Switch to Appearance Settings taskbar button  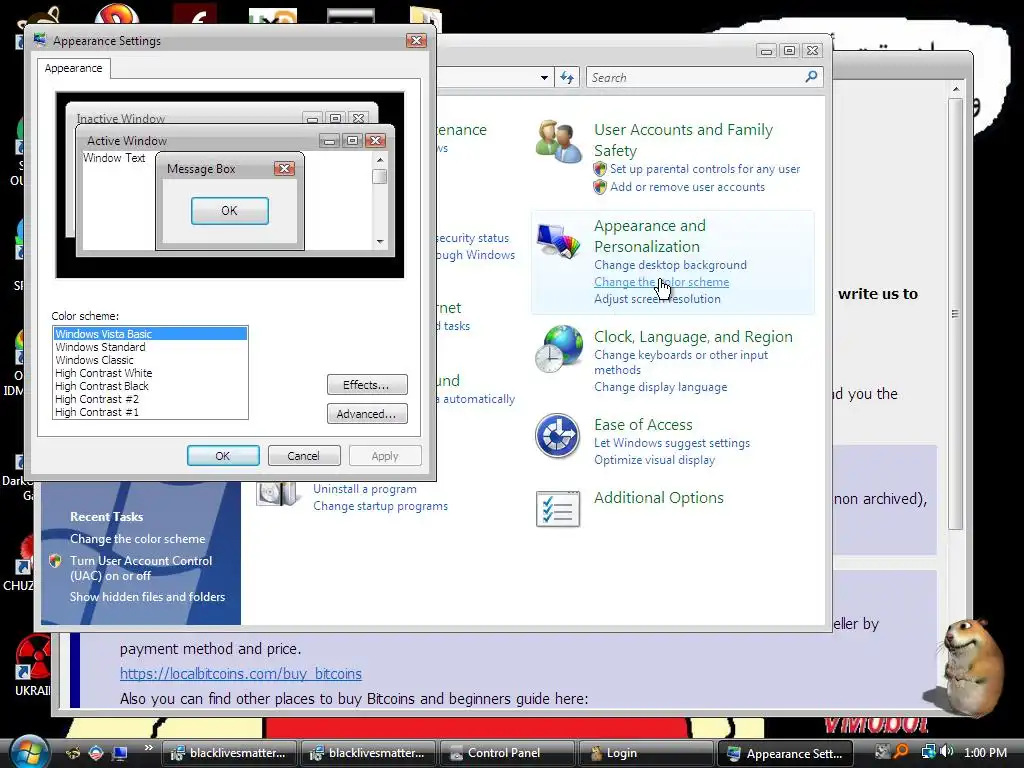(785, 753)
